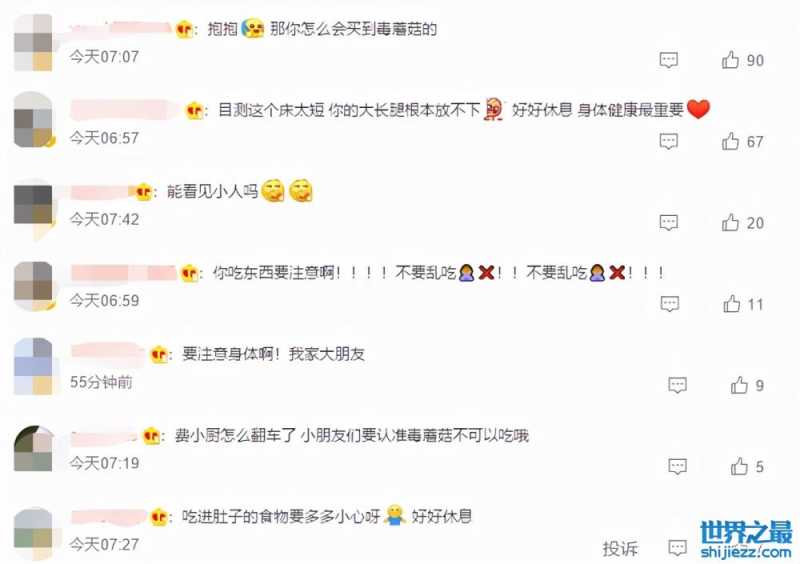This screenshot has width=800, height=564.
Task: Reply to the 07:42 comment
Action: [x=668, y=223]
